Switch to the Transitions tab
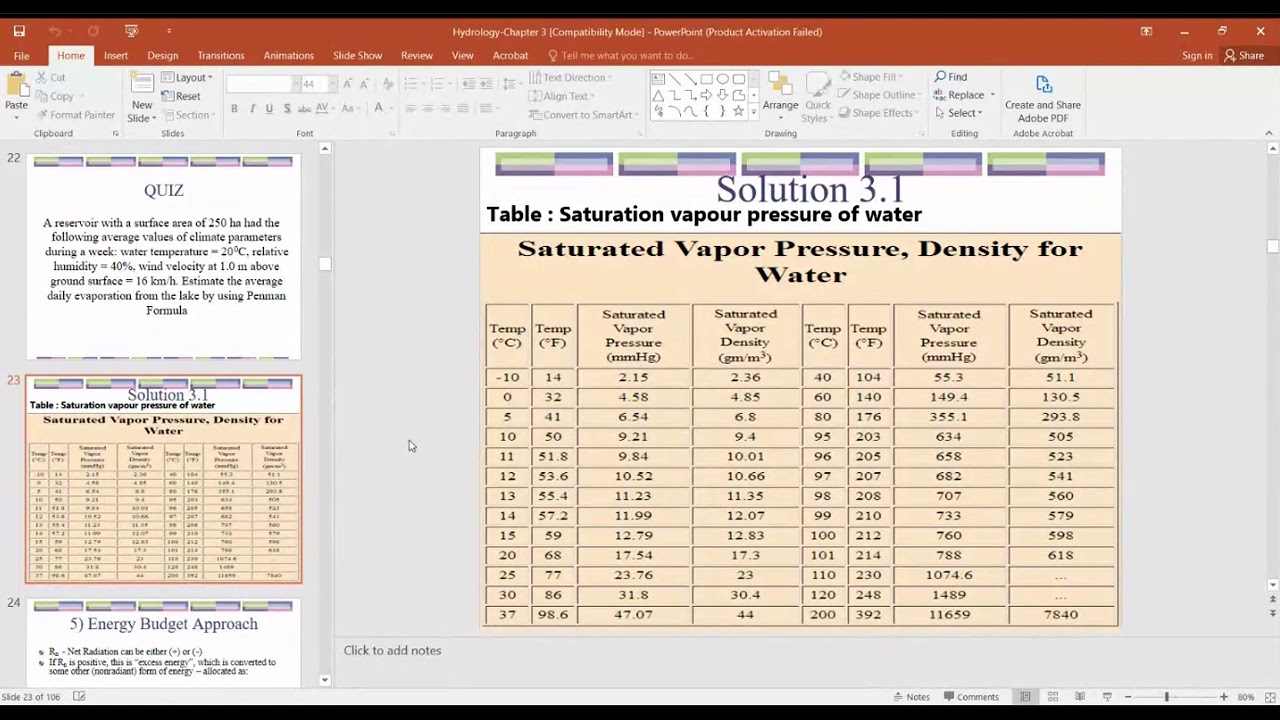This screenshot has width=1280, height=720. point(220,56)
